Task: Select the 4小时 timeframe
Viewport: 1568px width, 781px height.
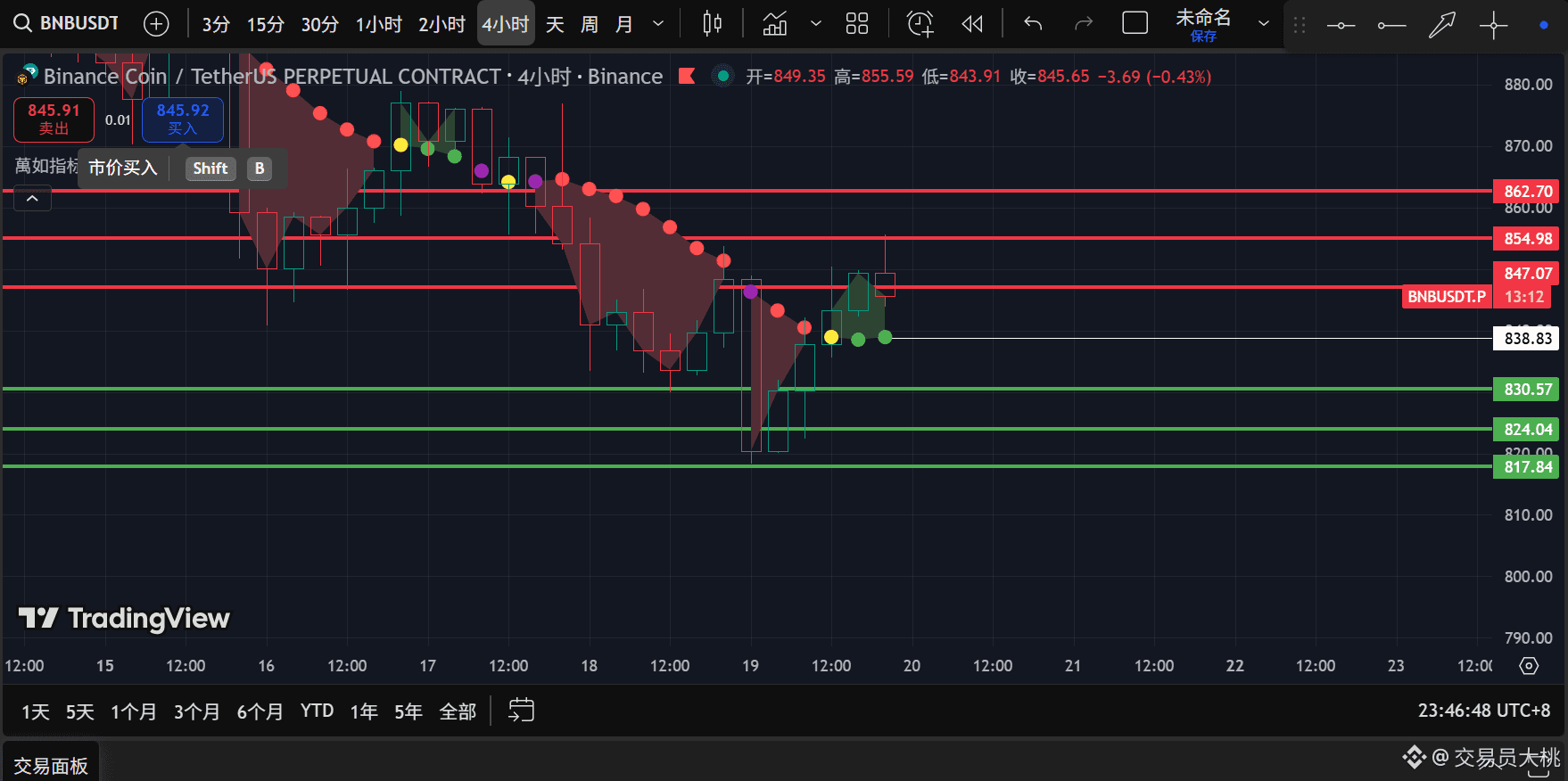Action: coord(506,24)
